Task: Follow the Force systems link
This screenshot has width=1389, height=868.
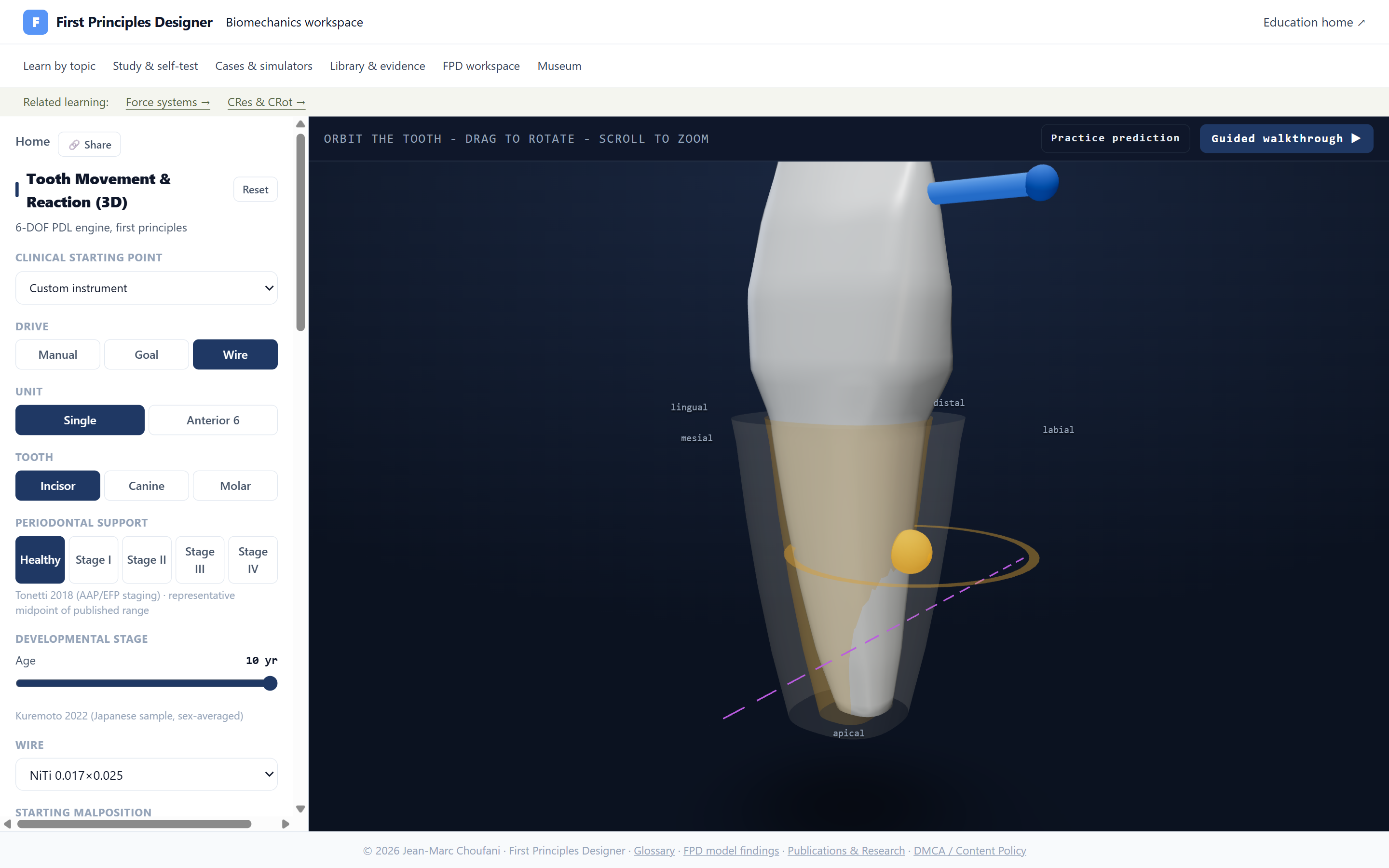Action: pos(168,102)
